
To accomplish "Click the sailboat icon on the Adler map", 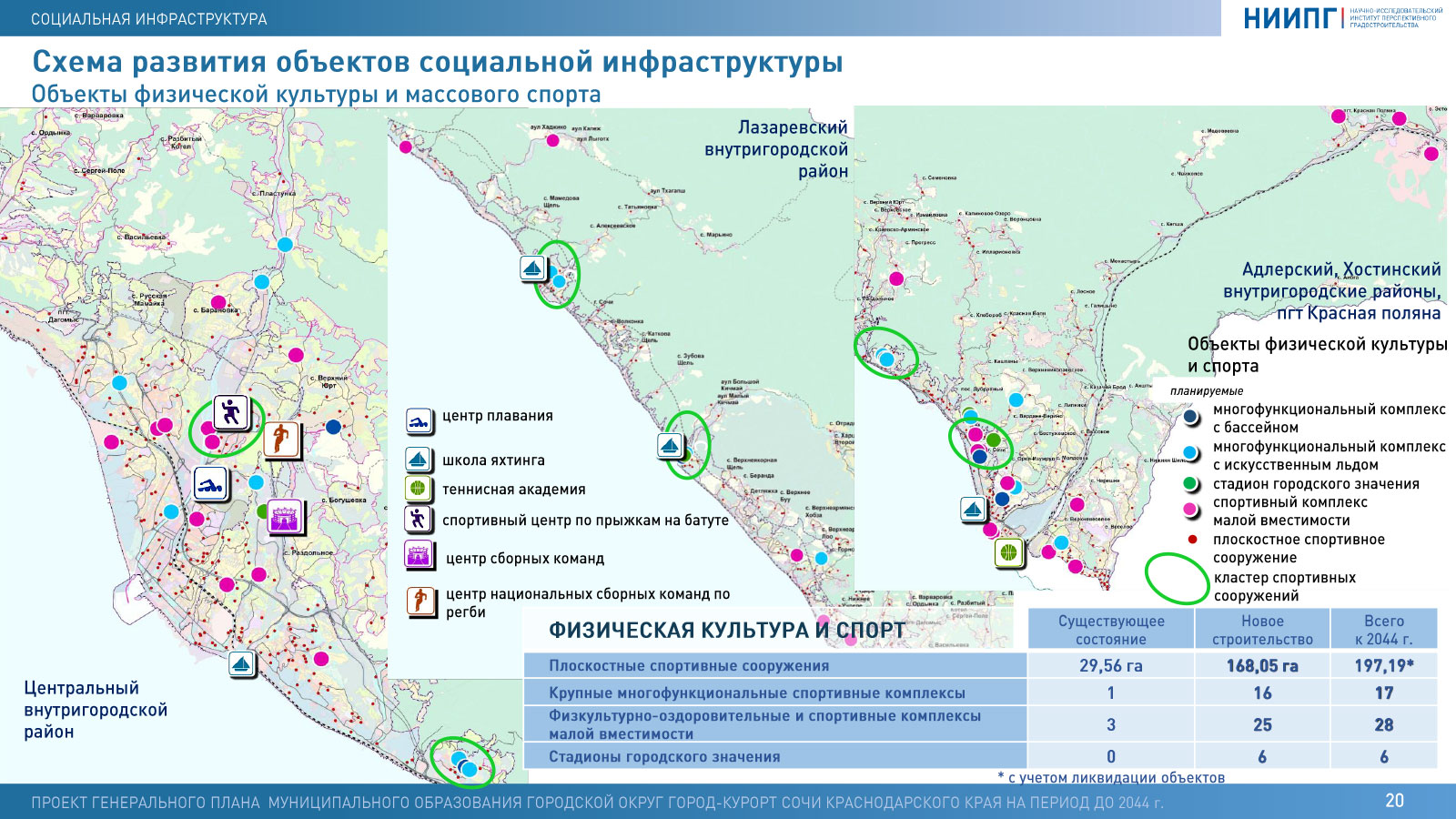I will (x=975, y=510).
